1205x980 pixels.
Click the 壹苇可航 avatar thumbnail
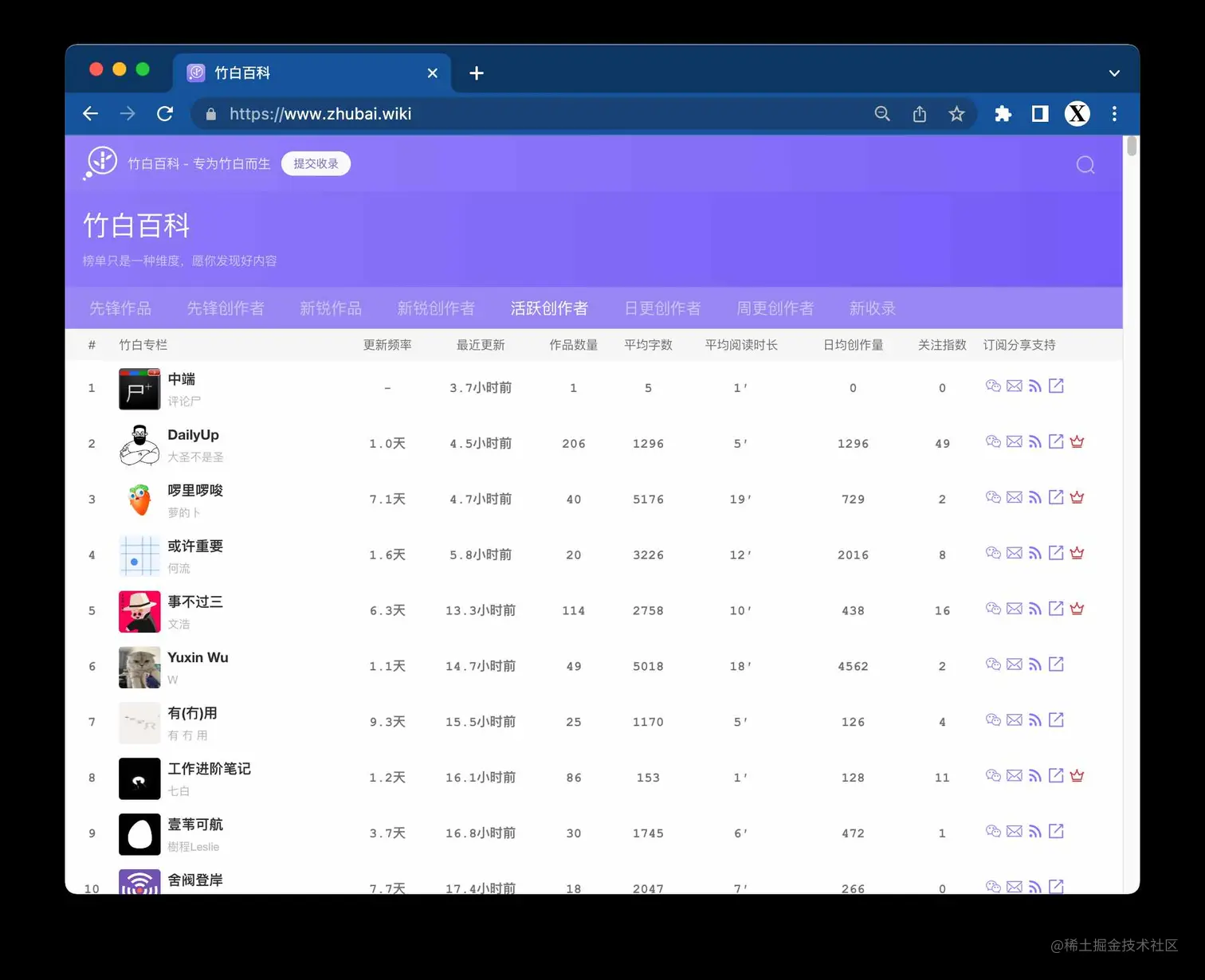tap(139, 834)
